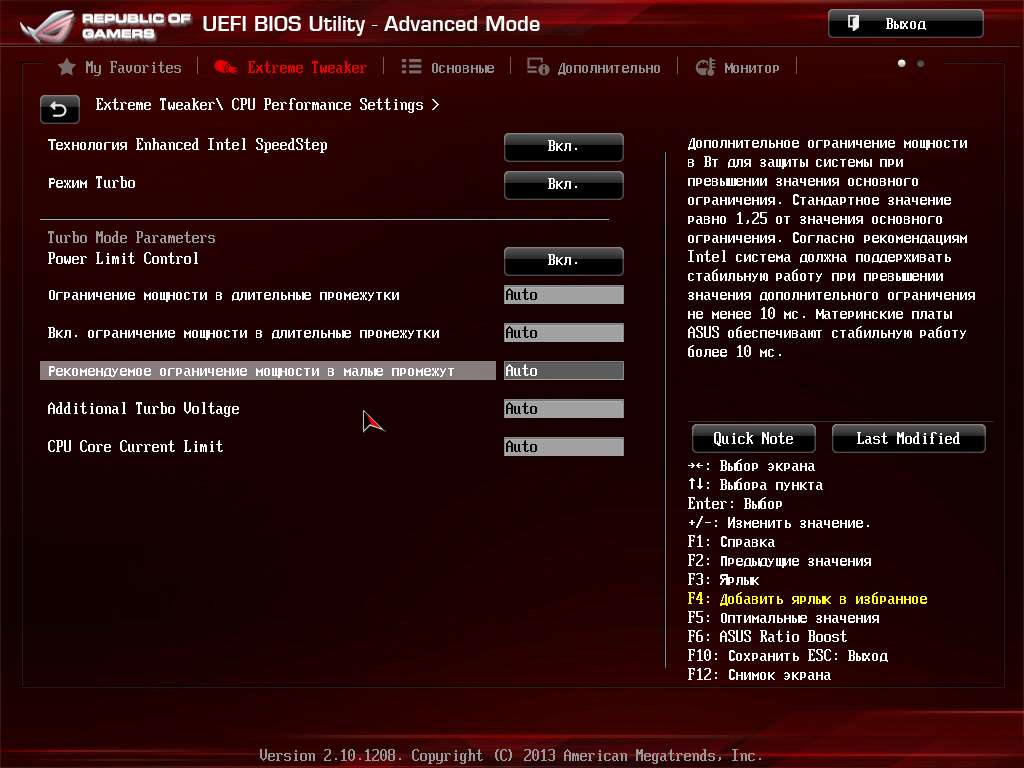Click the F1: Справка hint
Screen dimensions: 1024x768
point(731,542)
